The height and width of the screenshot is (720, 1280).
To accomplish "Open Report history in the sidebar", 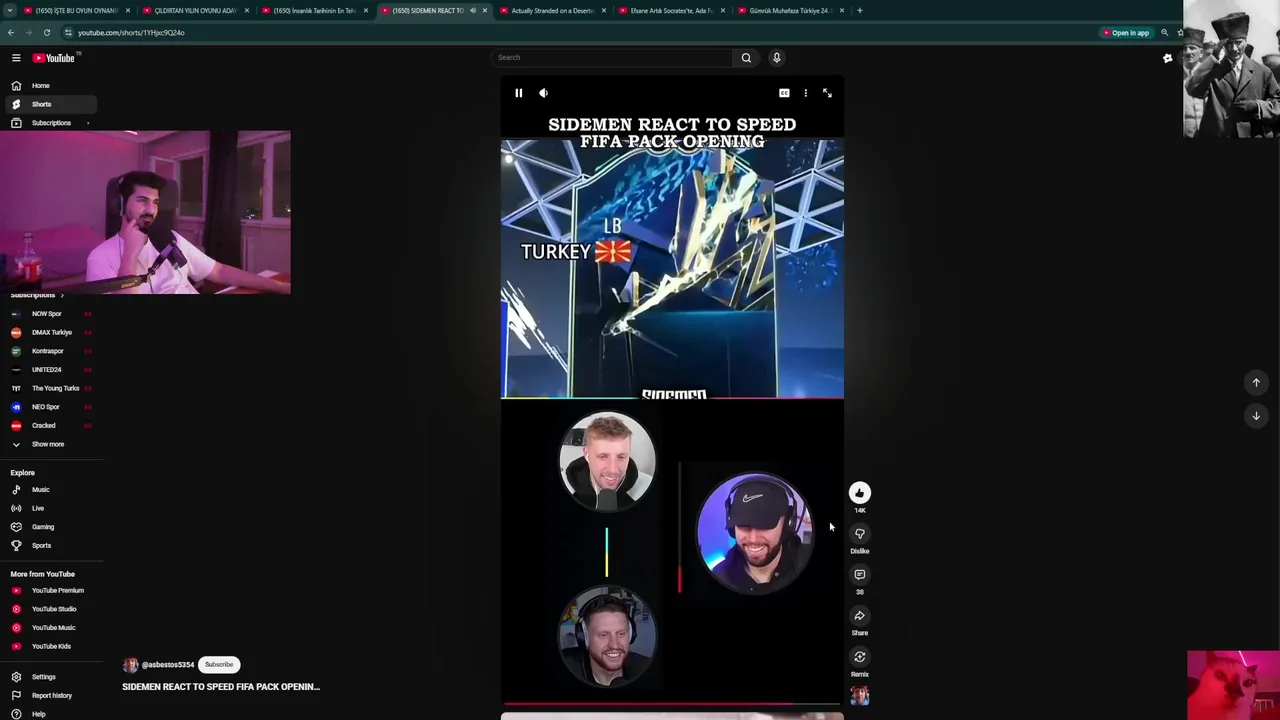I will 50,696.
